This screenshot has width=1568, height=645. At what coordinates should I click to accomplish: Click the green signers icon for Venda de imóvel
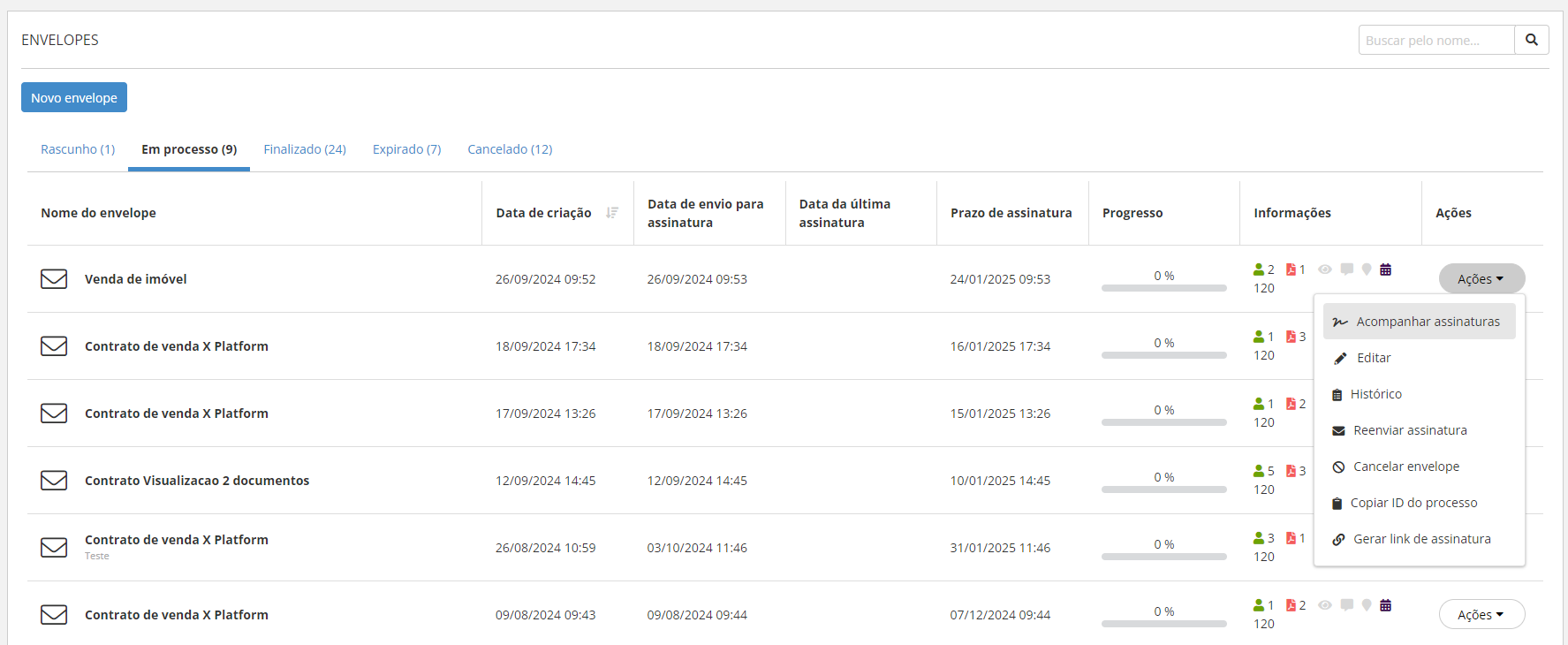[1259, 269]
